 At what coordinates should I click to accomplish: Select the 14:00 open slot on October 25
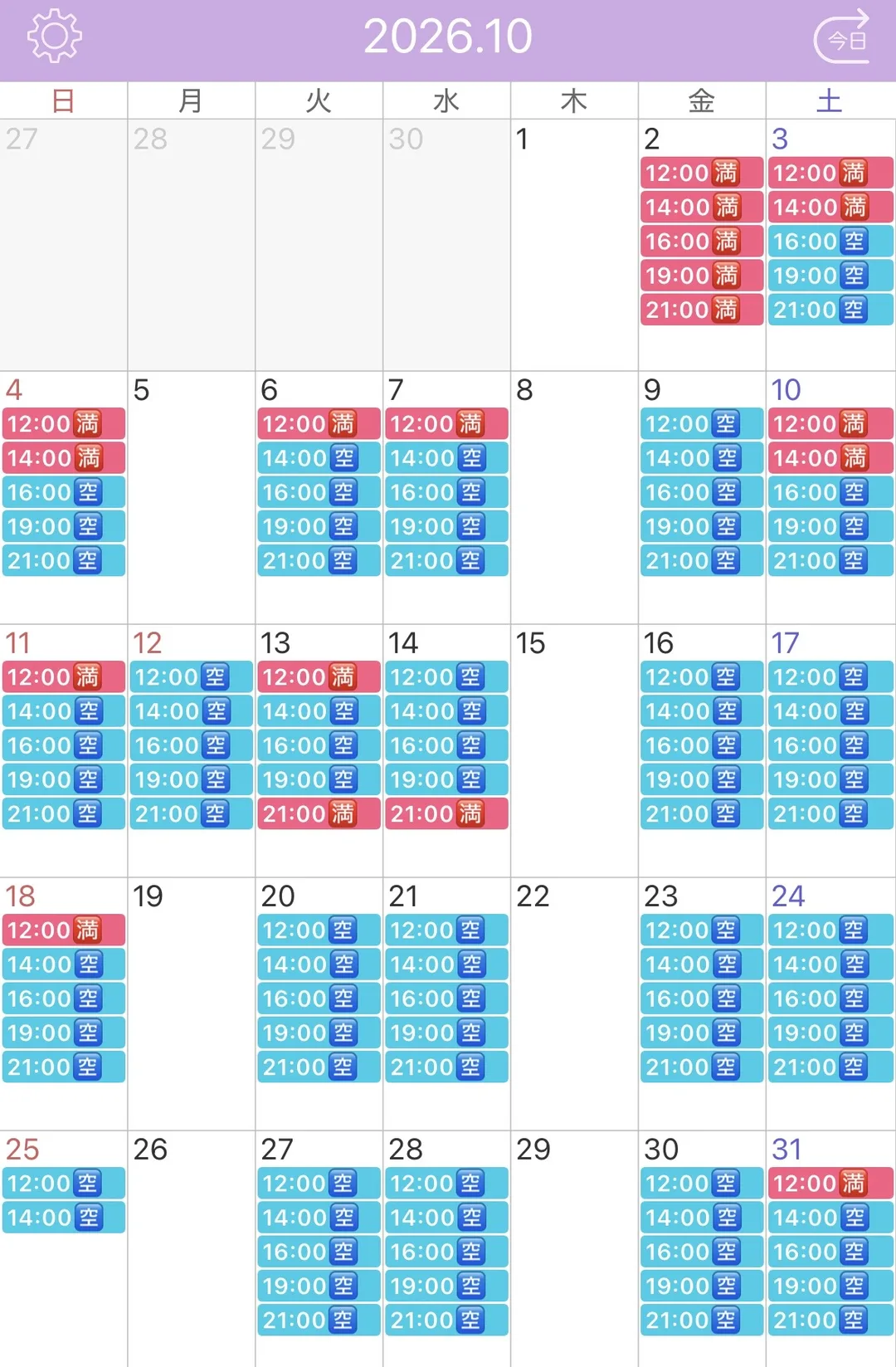pyautogui.click(x=64, y=1218)
